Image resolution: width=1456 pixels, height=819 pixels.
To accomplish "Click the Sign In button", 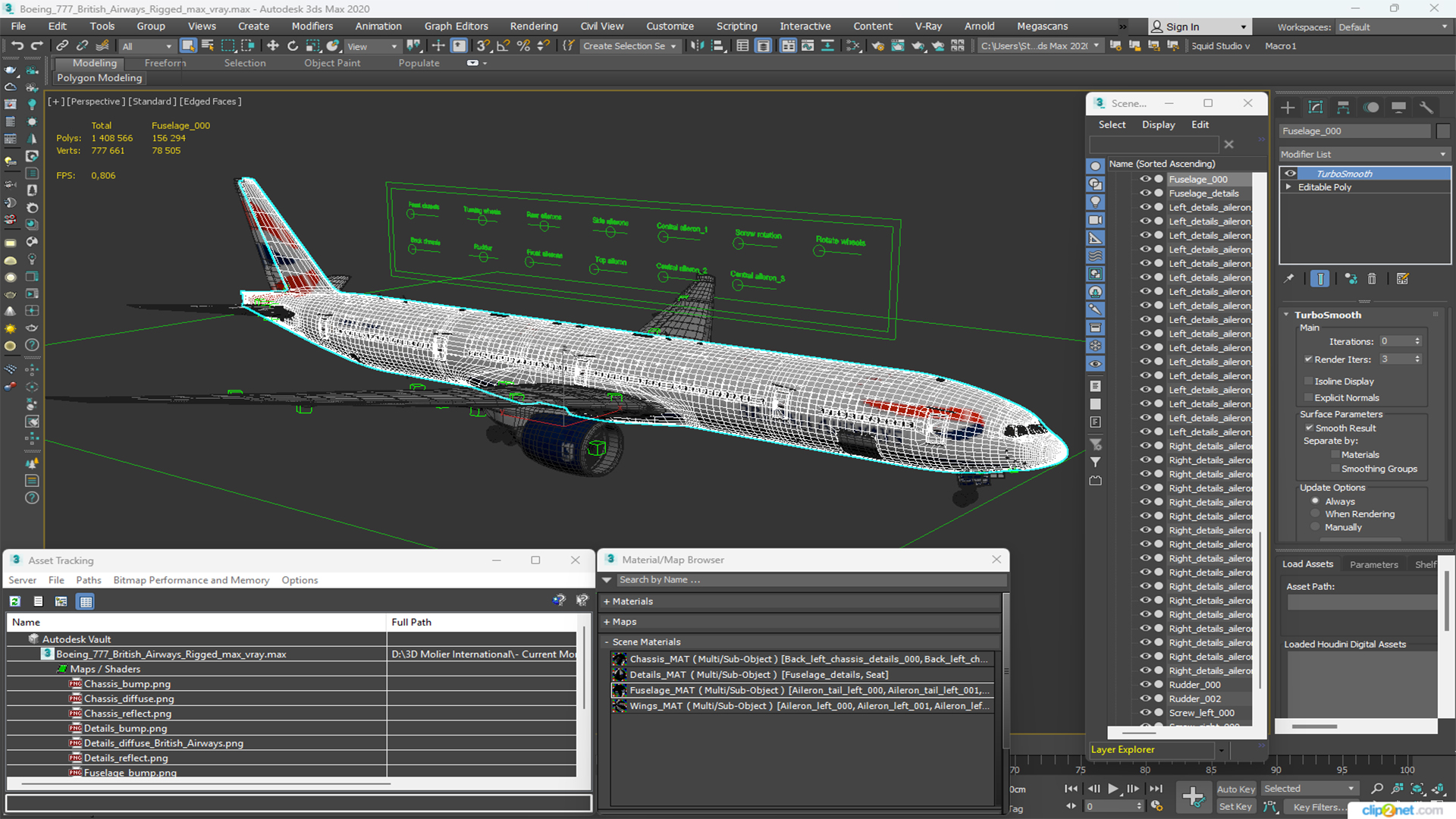I will point(1198,27).
